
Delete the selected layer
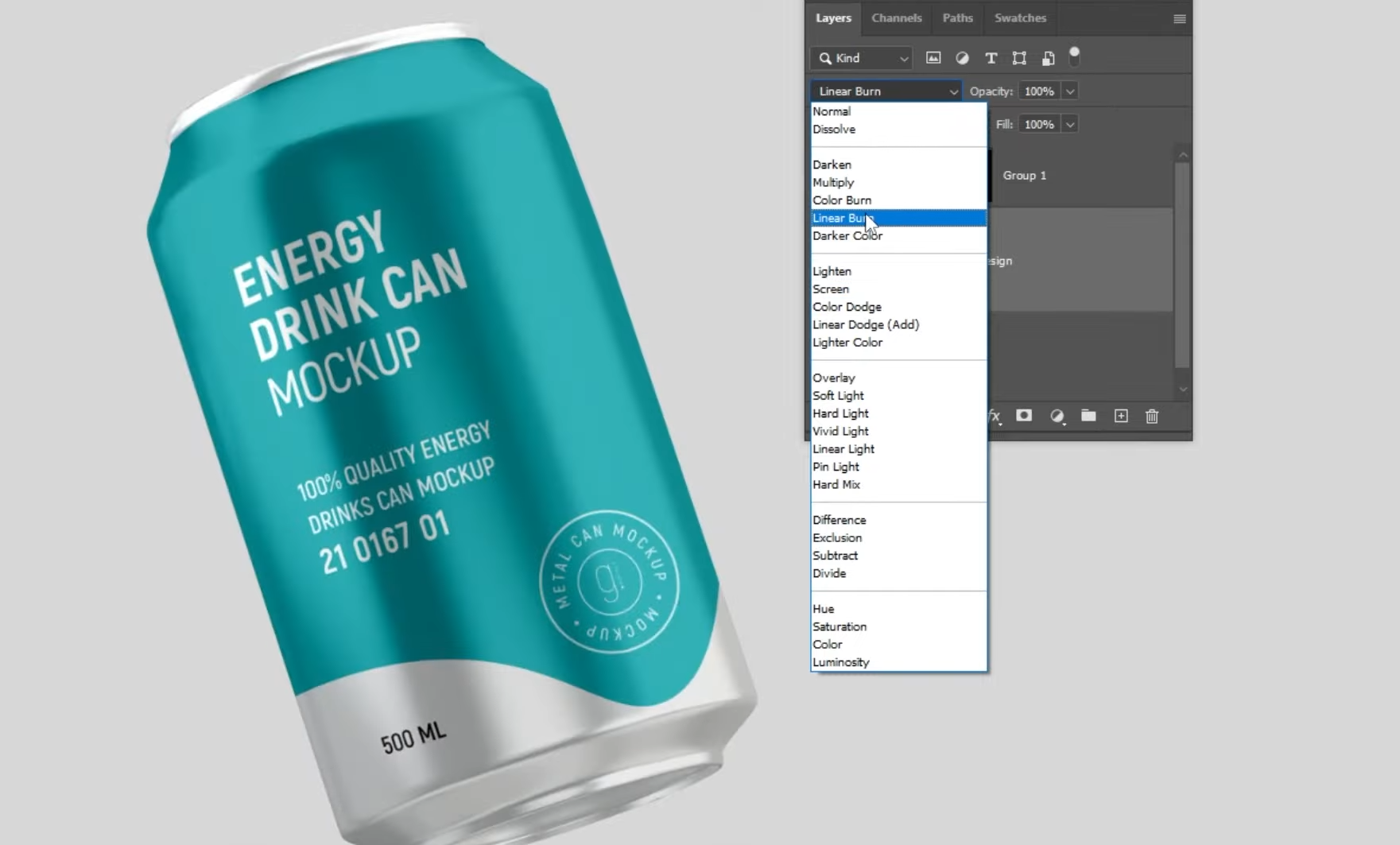[x=1152, y=416]
